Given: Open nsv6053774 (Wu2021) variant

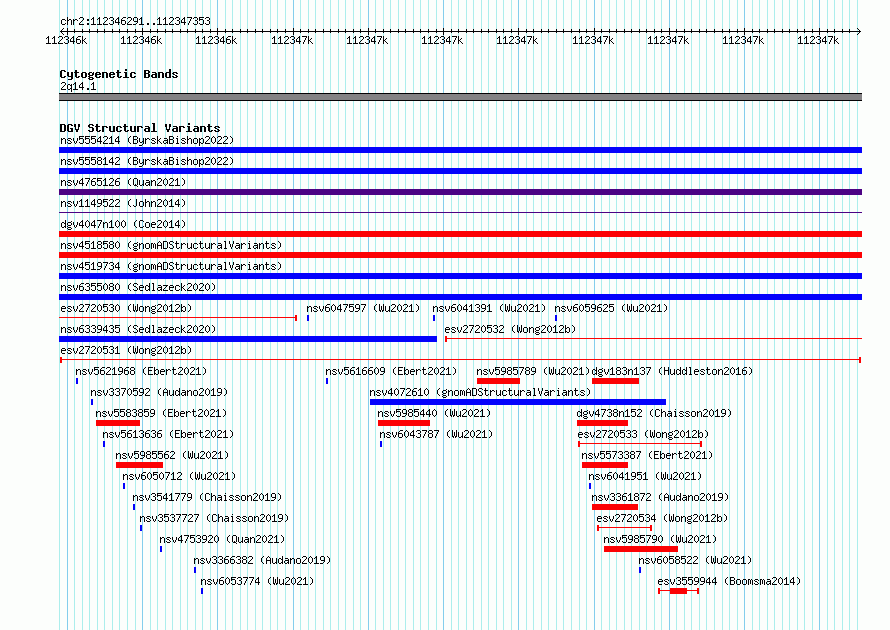Looking at the screenshot, I should point(257,581).
